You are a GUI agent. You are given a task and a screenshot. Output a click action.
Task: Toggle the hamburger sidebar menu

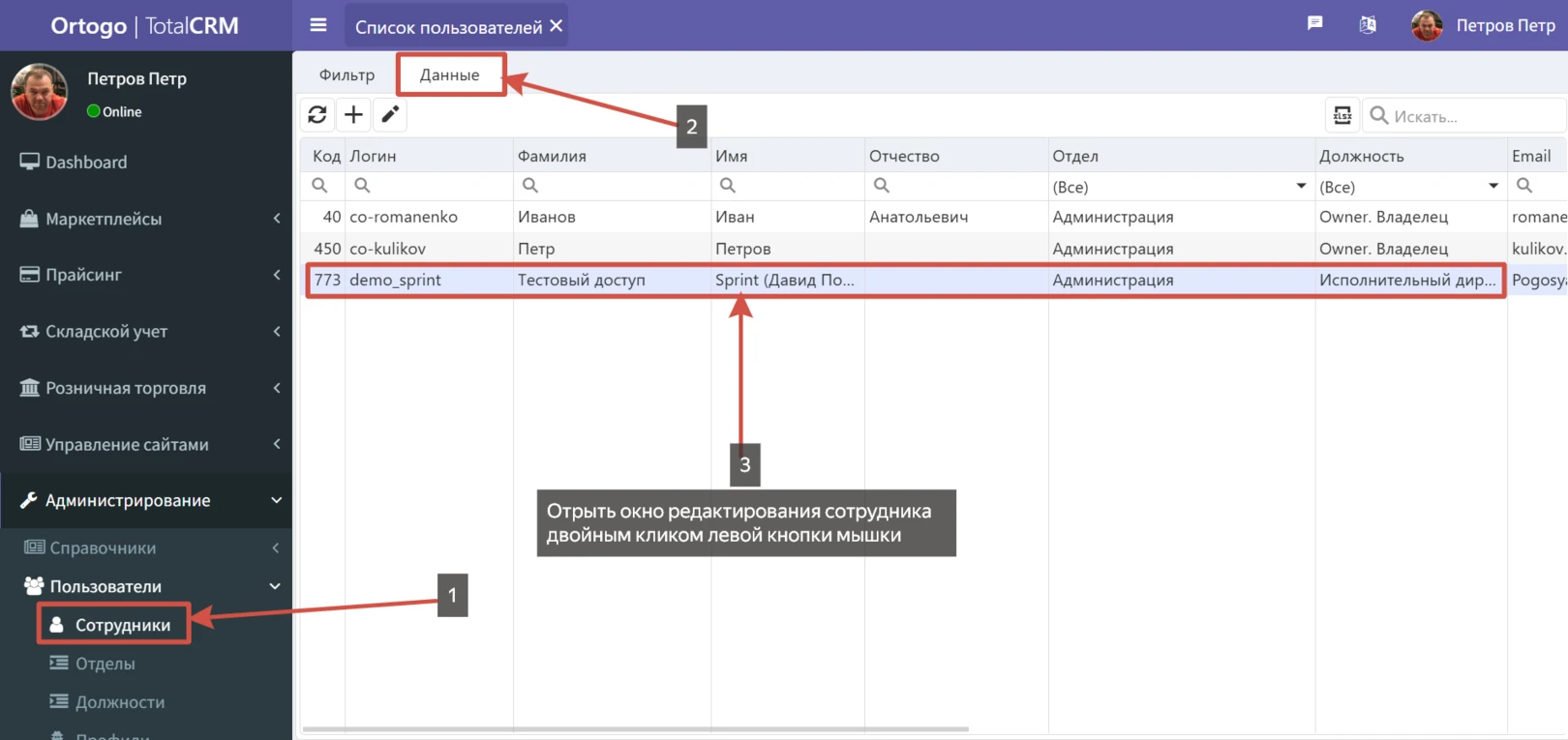point(317,25)
